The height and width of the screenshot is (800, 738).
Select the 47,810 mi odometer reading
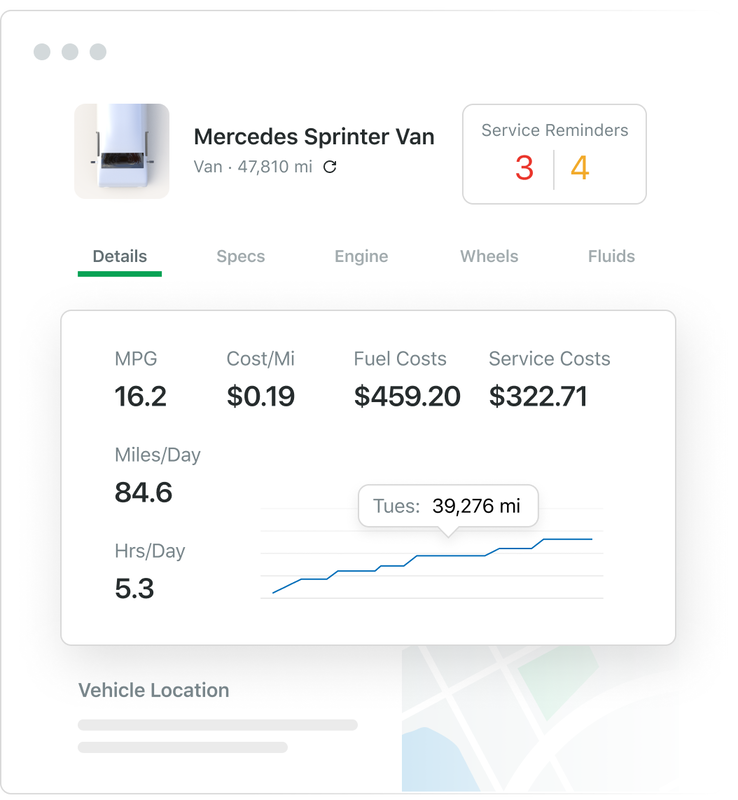(x=275, y=167)
